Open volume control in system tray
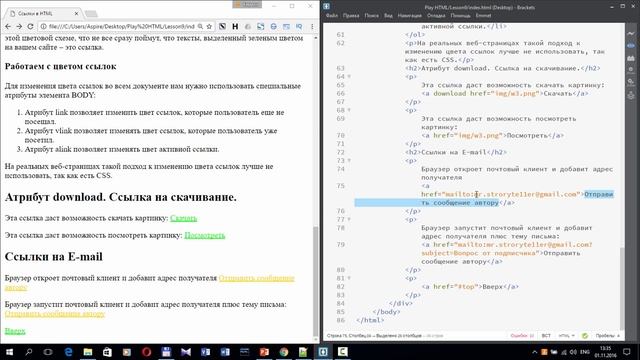640x360 pixels. point(573,352)
